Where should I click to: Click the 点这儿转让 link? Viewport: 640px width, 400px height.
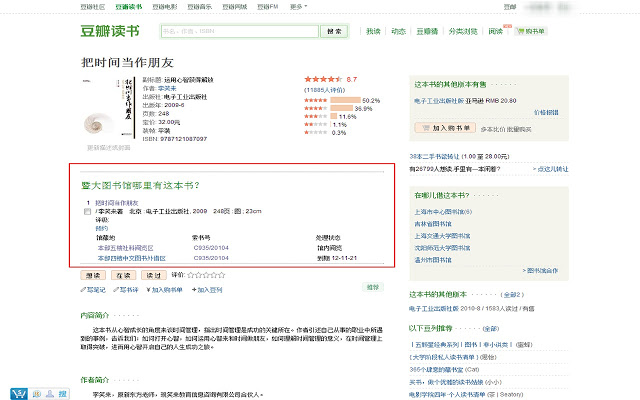[x=551, y=169]
